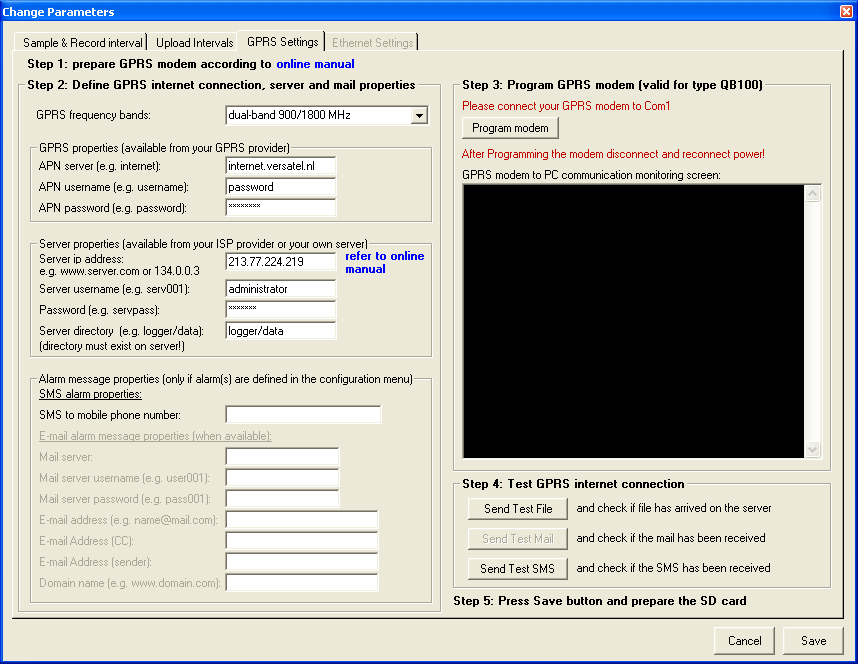Screen dimensions: 858x664
Task: Save the GPRS parameter settings
Action: tap(813, 641)
